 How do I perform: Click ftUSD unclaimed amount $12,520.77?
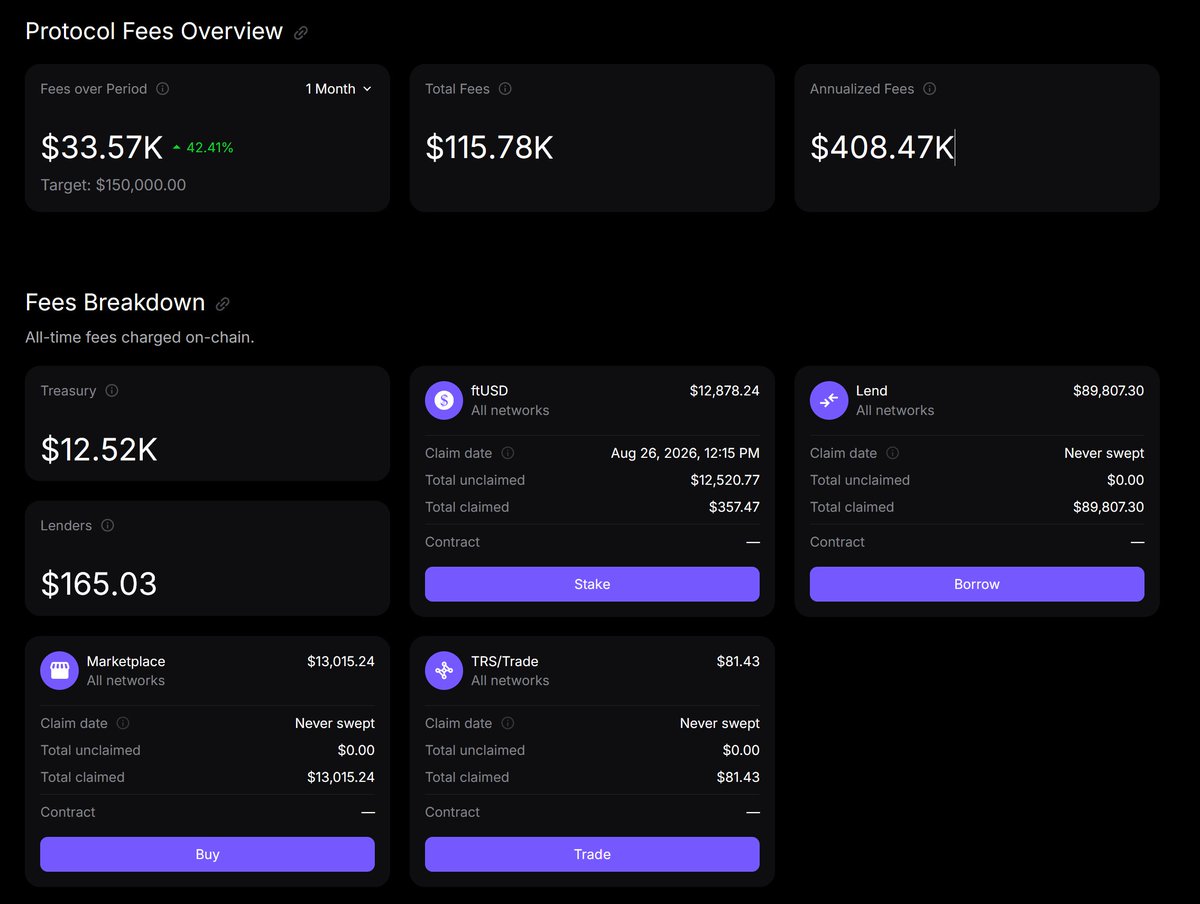point(725,480)
